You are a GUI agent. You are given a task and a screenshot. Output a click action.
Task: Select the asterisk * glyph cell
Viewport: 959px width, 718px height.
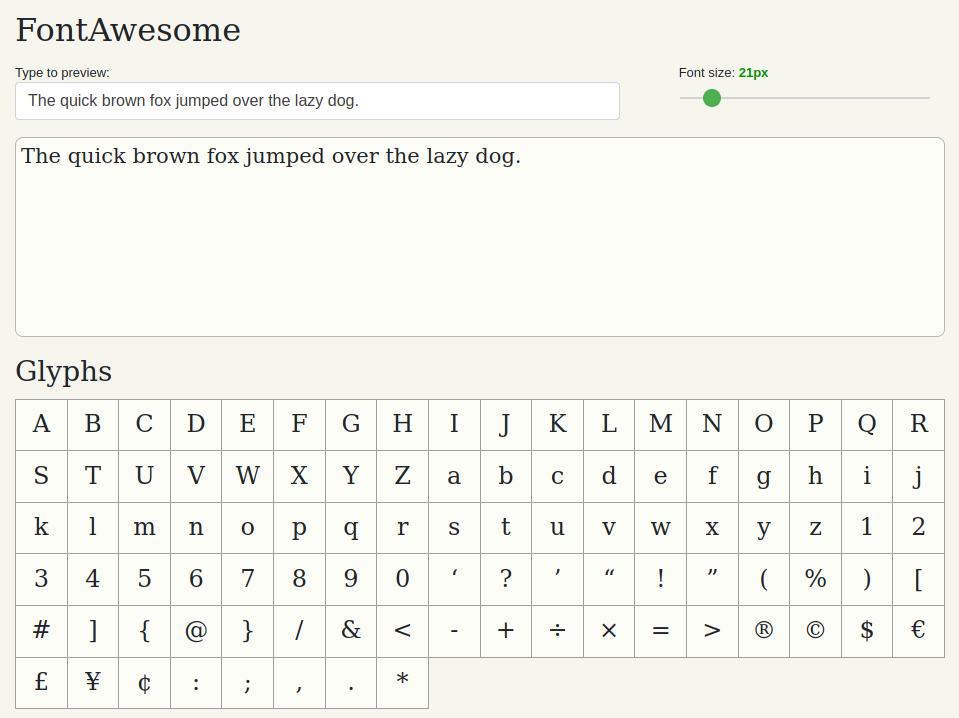[x=402, y=683]
